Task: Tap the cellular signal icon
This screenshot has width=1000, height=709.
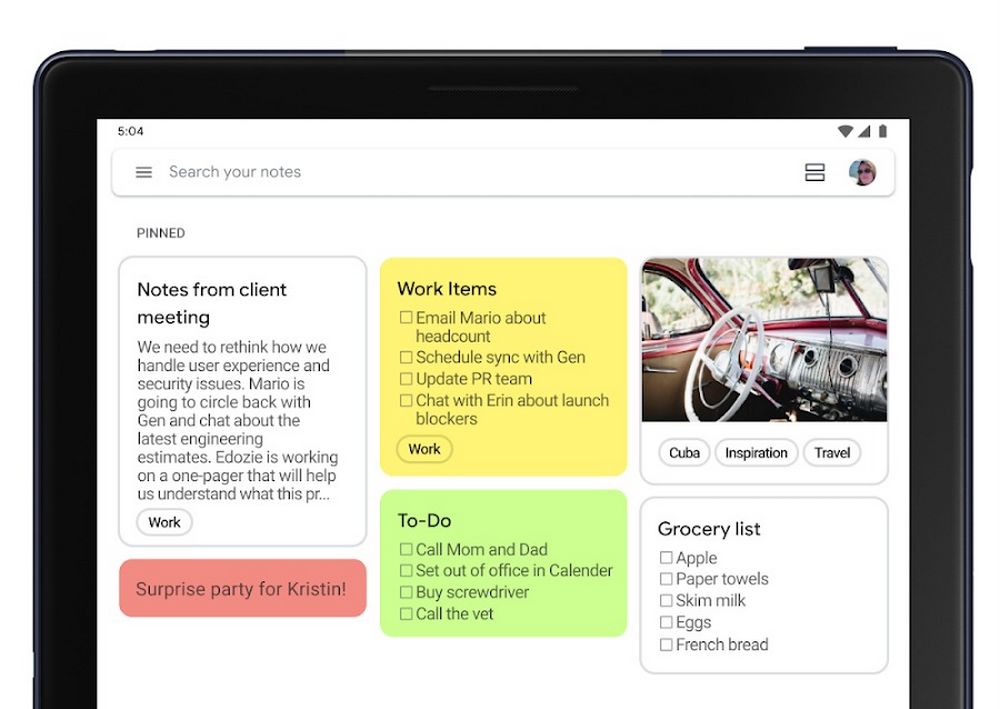Action: pyautogui.click(x=864, y=131)
